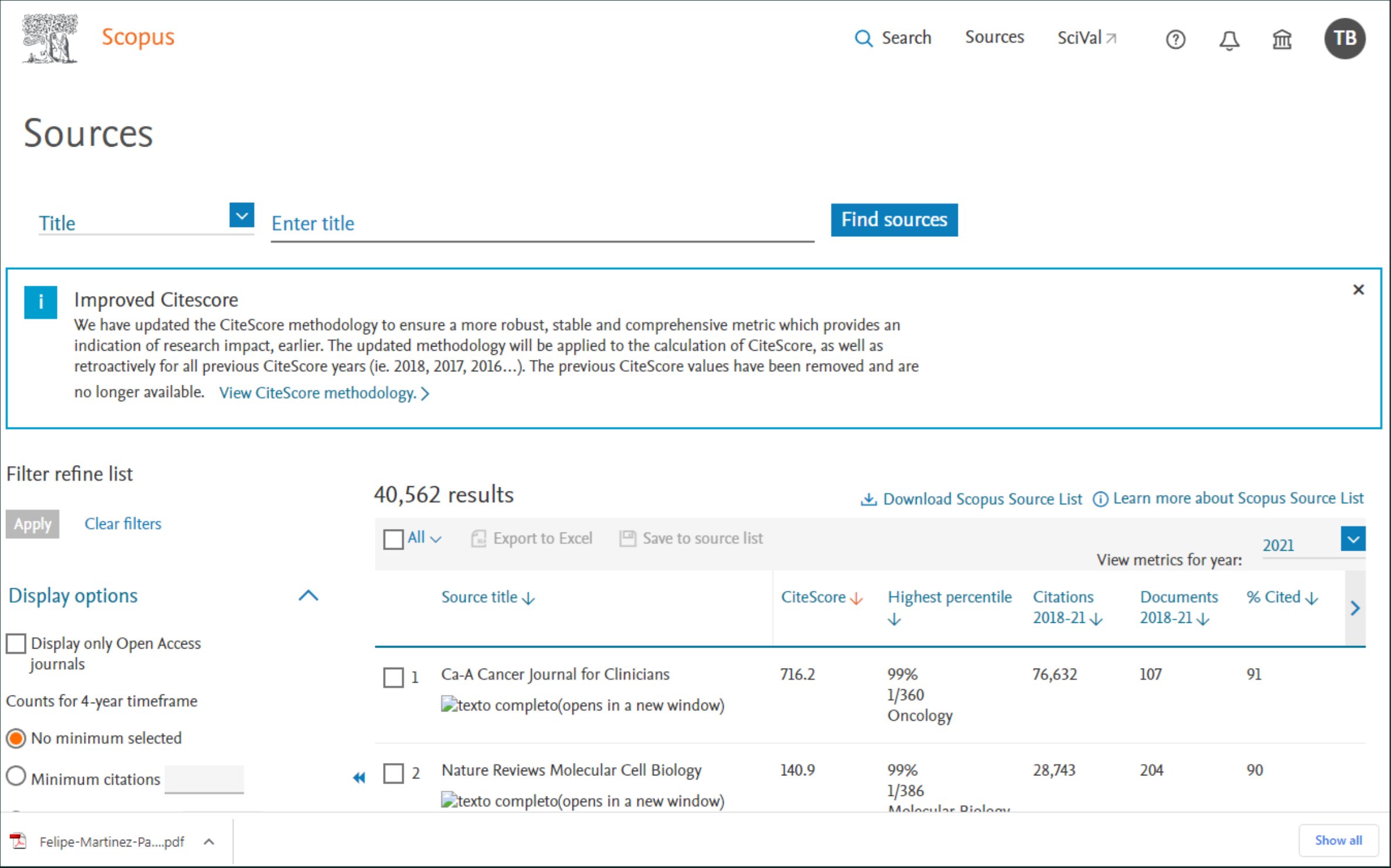This screenshot has height=868, width=1391.
Task: Sort by Documents 2018-21 arrow
Action: click(1203, 619)
